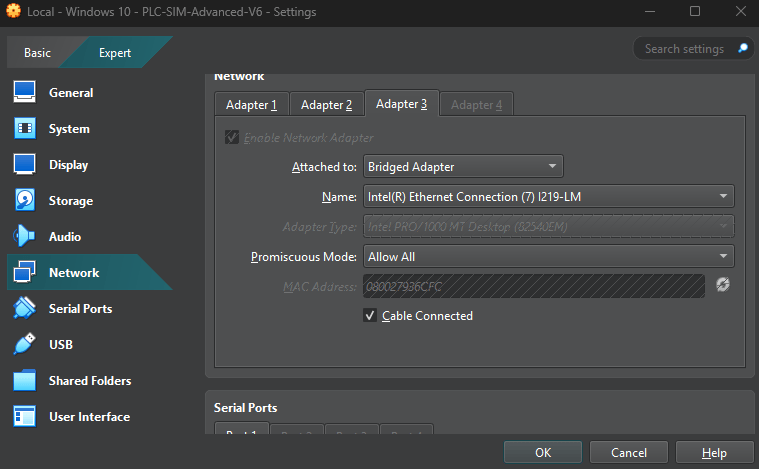759x469 pixels.
Task: Select the Display monitor icon
Action: point(25,165)
